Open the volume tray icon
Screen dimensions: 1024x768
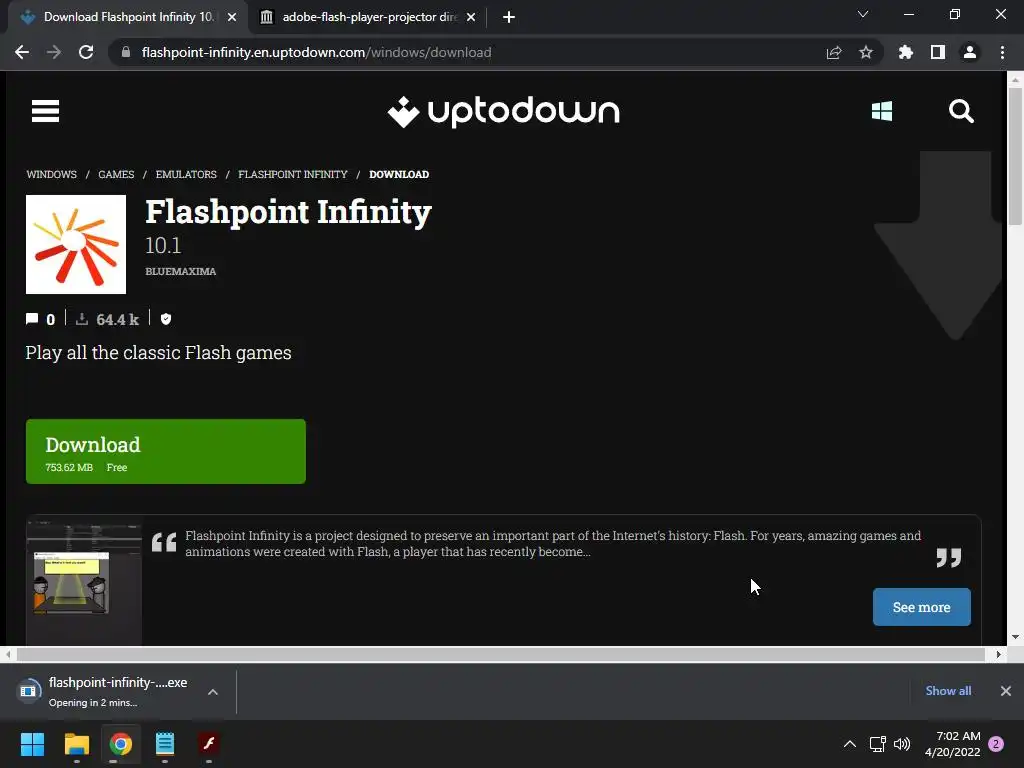point(902,744)
